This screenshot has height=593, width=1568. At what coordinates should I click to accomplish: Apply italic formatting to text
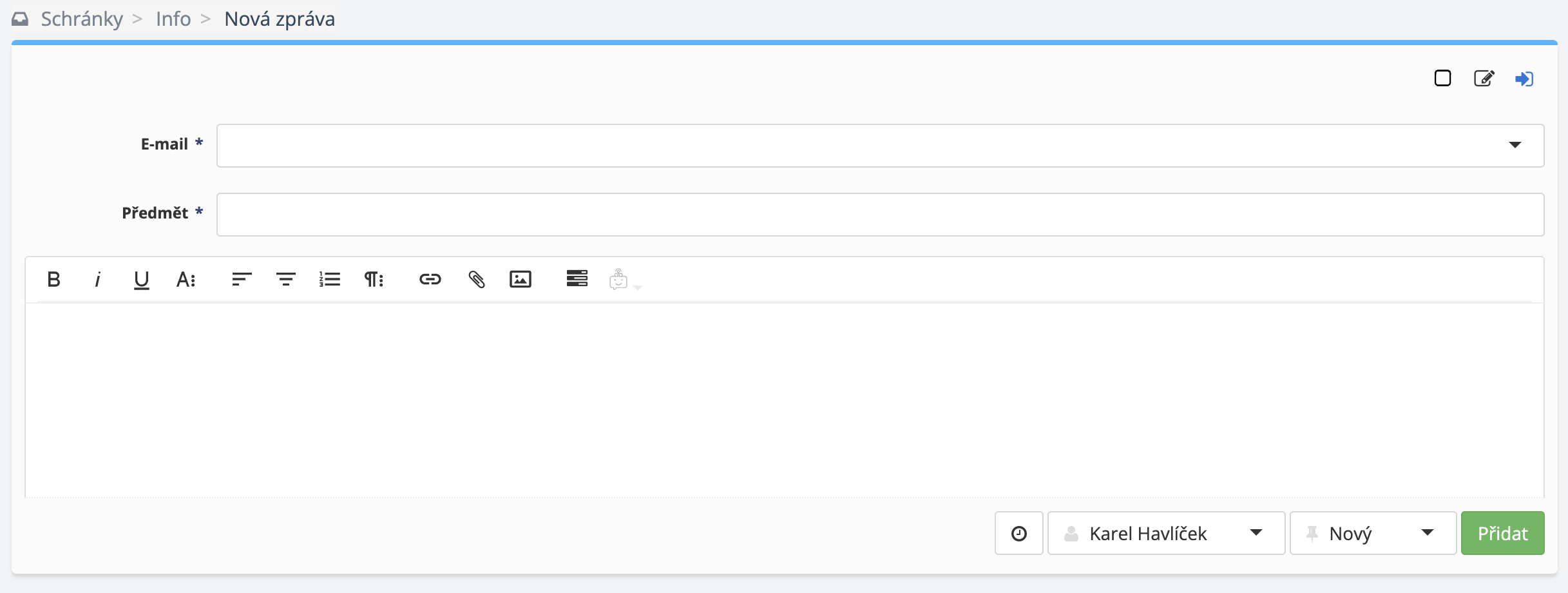97,279
